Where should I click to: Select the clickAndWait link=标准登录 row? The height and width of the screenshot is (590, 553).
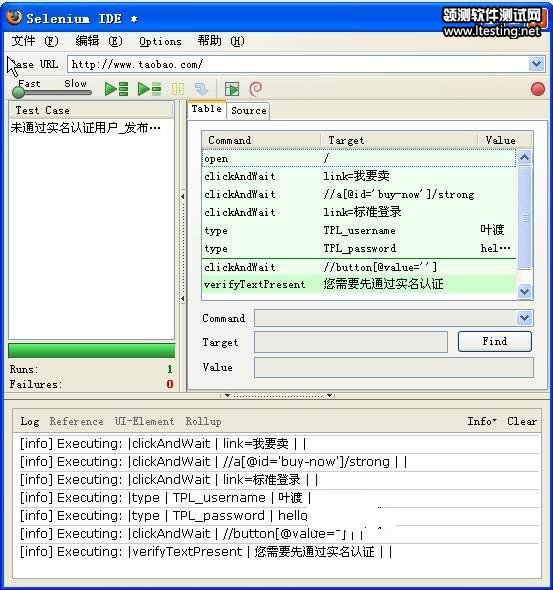[x=359, y=212]
